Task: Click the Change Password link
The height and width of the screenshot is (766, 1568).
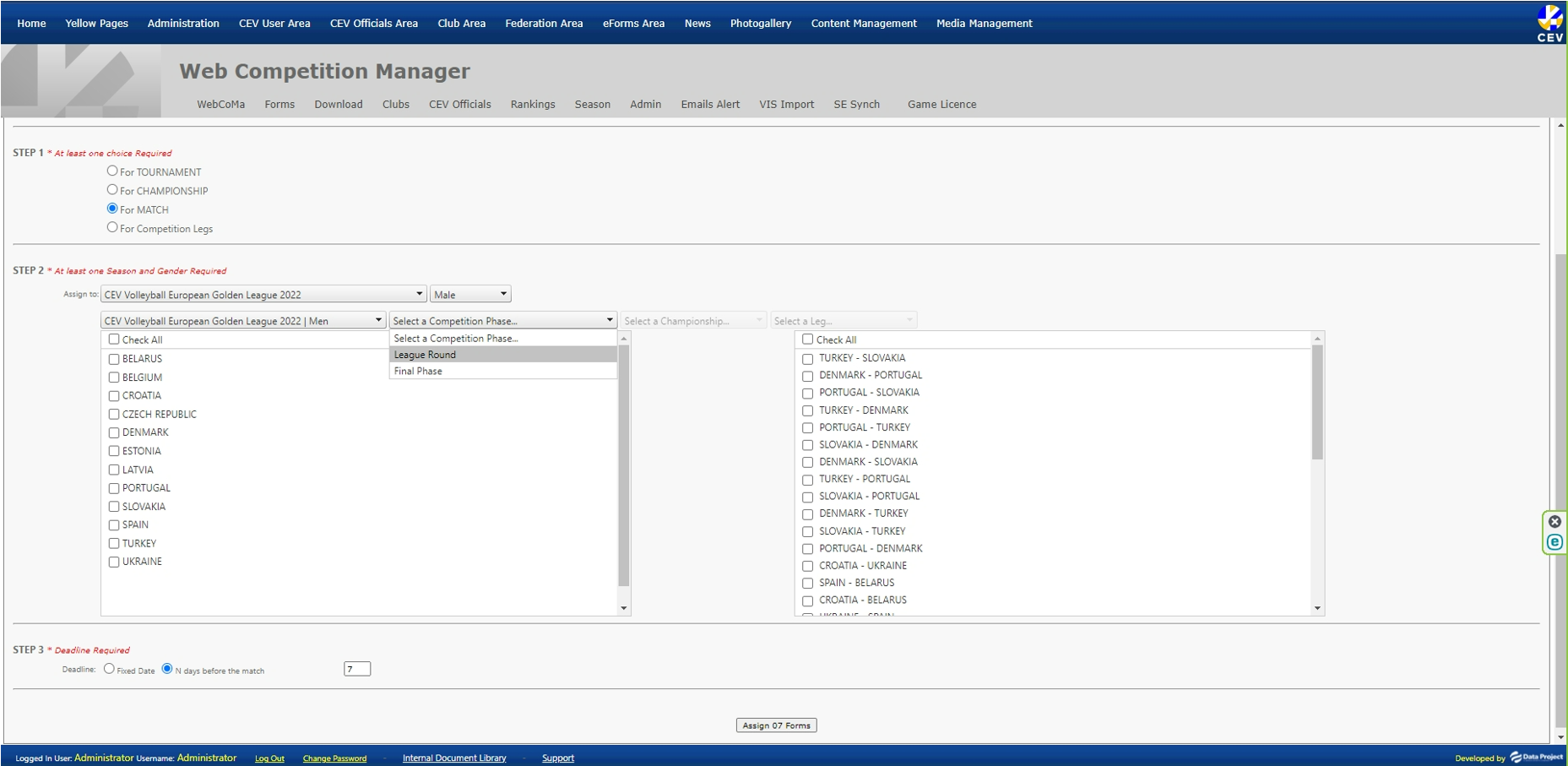Action: pyautogui.click(x=334, y=758)
